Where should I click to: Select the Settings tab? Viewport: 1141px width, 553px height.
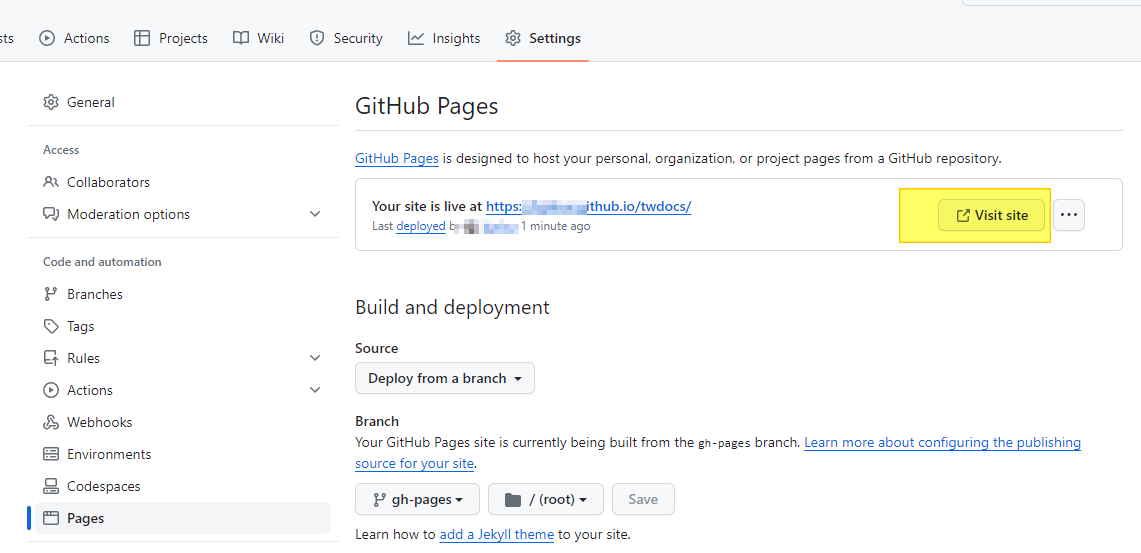tap(543, 38)
